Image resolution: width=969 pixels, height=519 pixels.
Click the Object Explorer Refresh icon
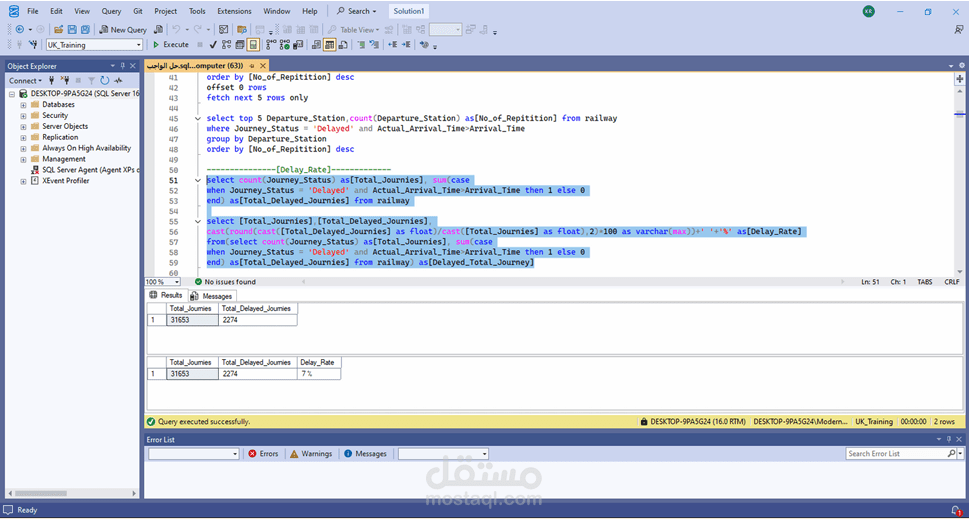click(x=104, y=80)
